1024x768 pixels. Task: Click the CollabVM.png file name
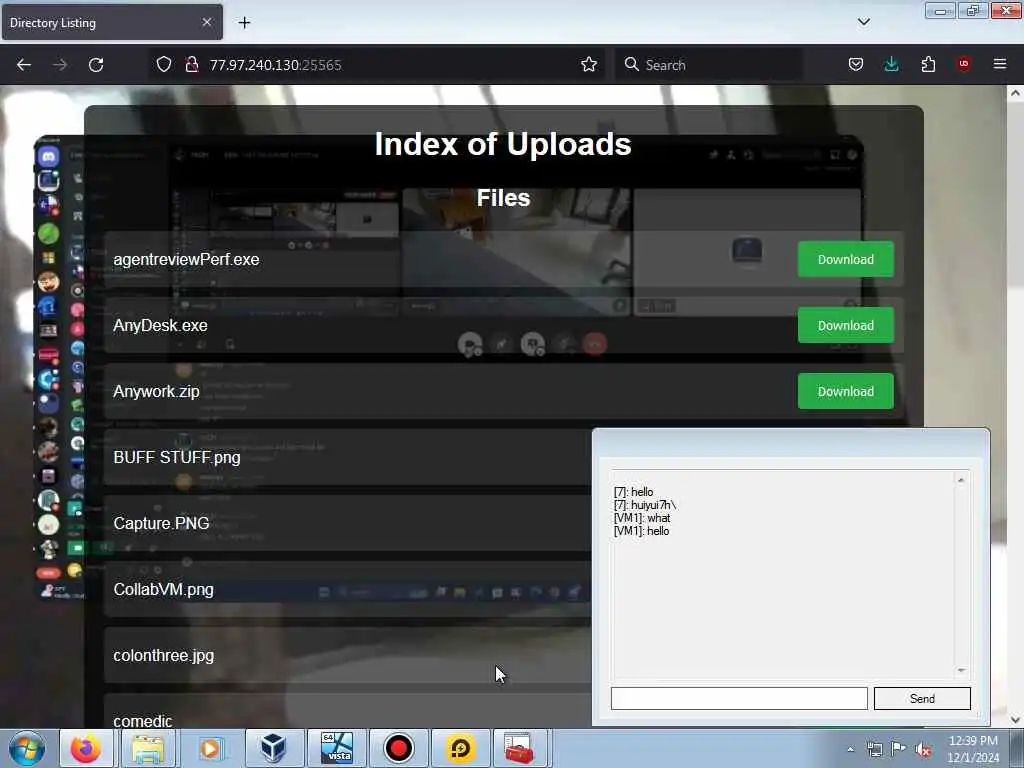click(163, 589)
